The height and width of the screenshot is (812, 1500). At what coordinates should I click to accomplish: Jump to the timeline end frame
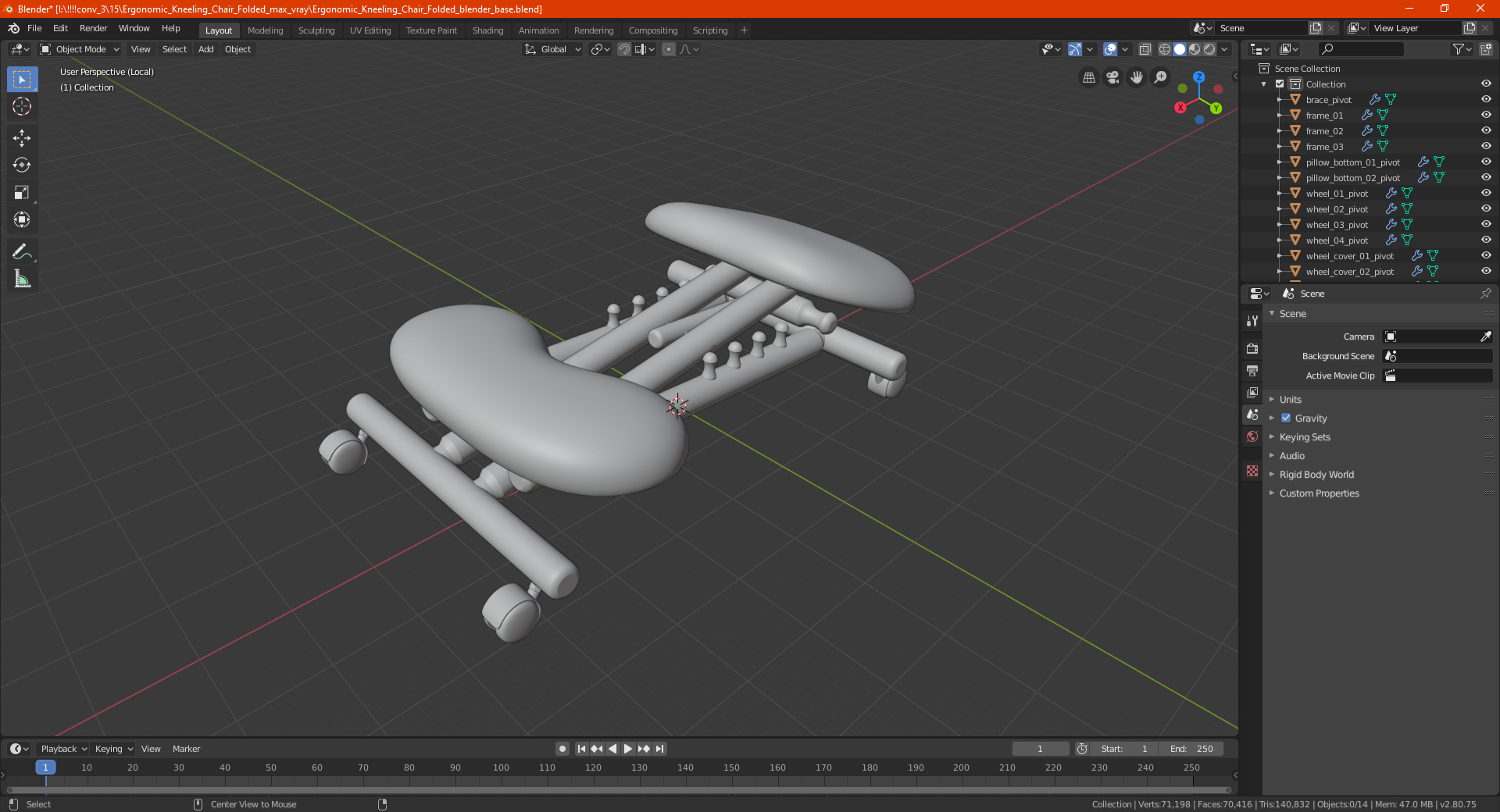pyautogui.click(x=659, y=749)
